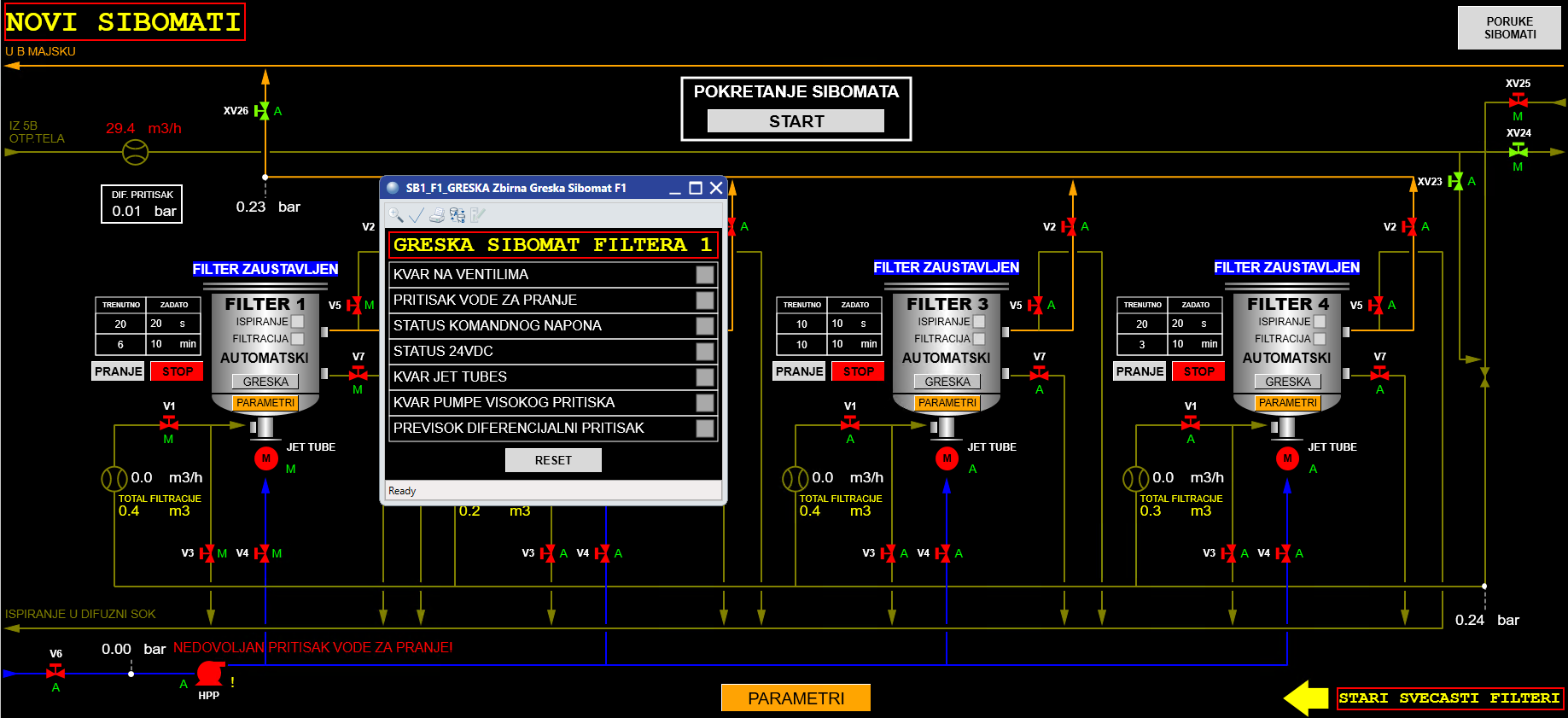Click valve V1 below Filter 4
This screenshot has width=1568, height=718.
1190,423
